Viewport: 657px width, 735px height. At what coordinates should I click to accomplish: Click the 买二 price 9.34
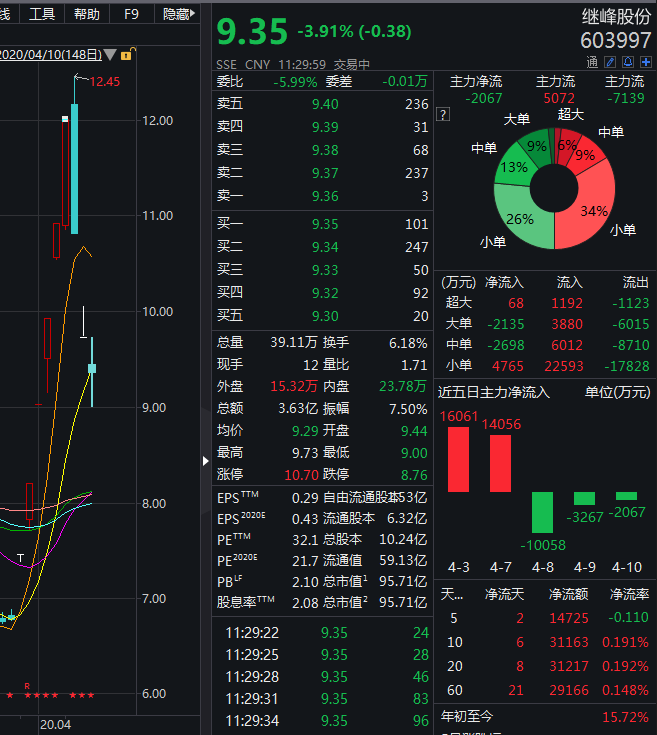tap(325, 247)
